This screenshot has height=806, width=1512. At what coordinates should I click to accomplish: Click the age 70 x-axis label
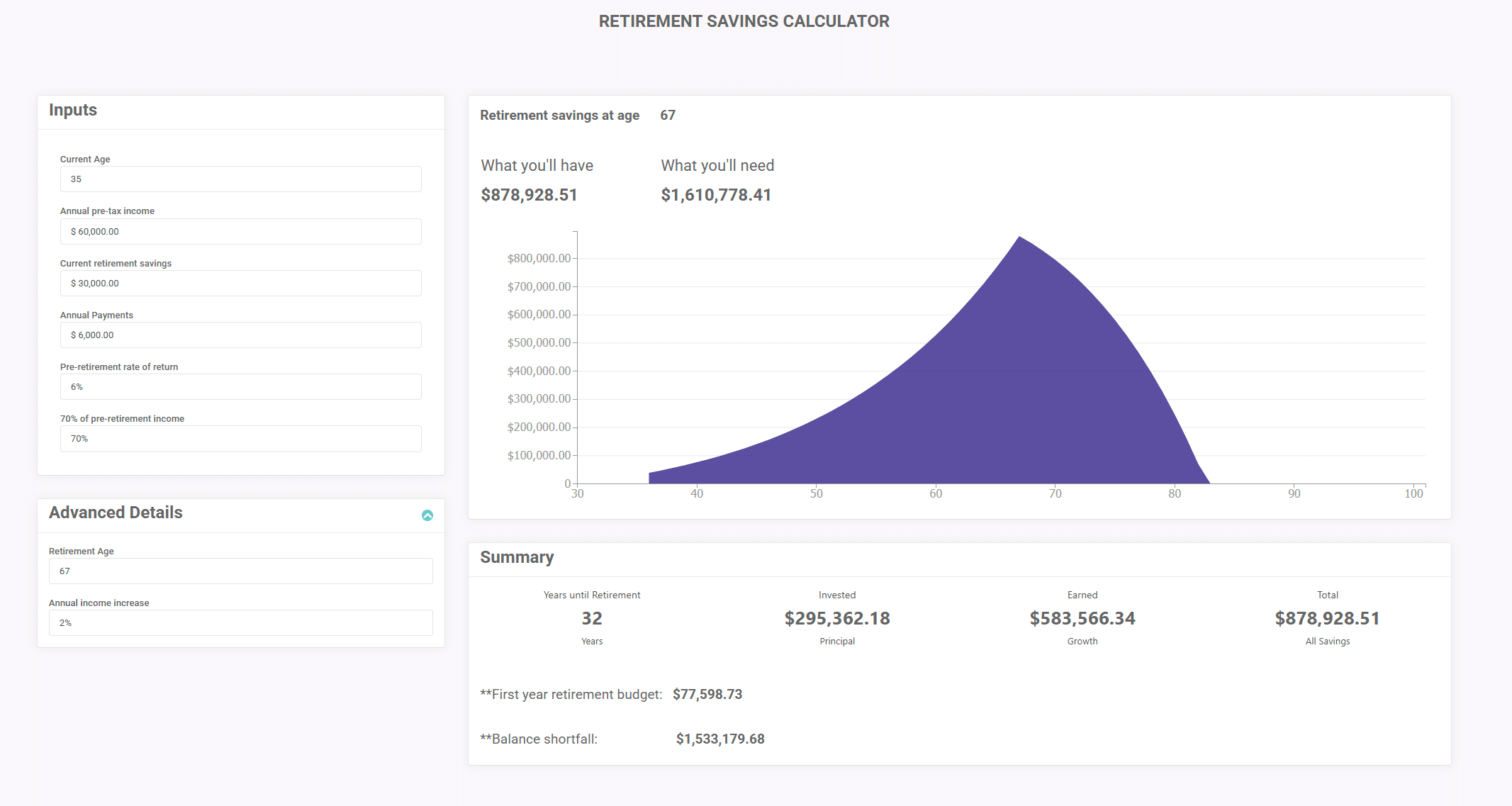tap(1055, 493)
